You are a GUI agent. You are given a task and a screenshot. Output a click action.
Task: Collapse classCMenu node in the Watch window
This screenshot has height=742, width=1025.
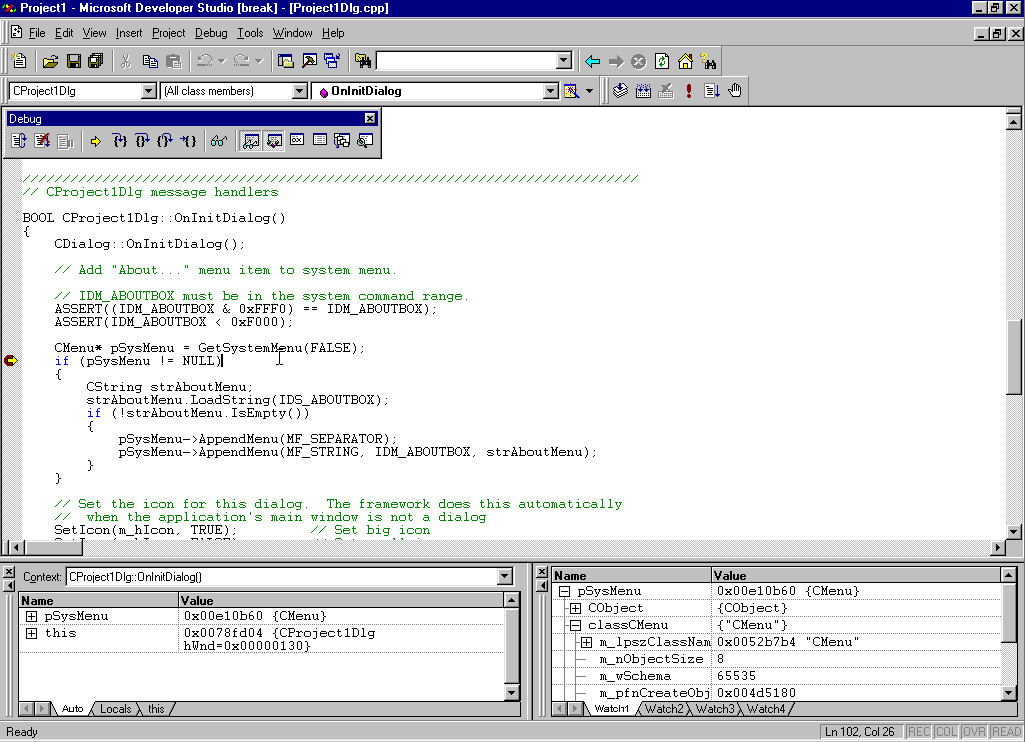[x=575, y=625]
